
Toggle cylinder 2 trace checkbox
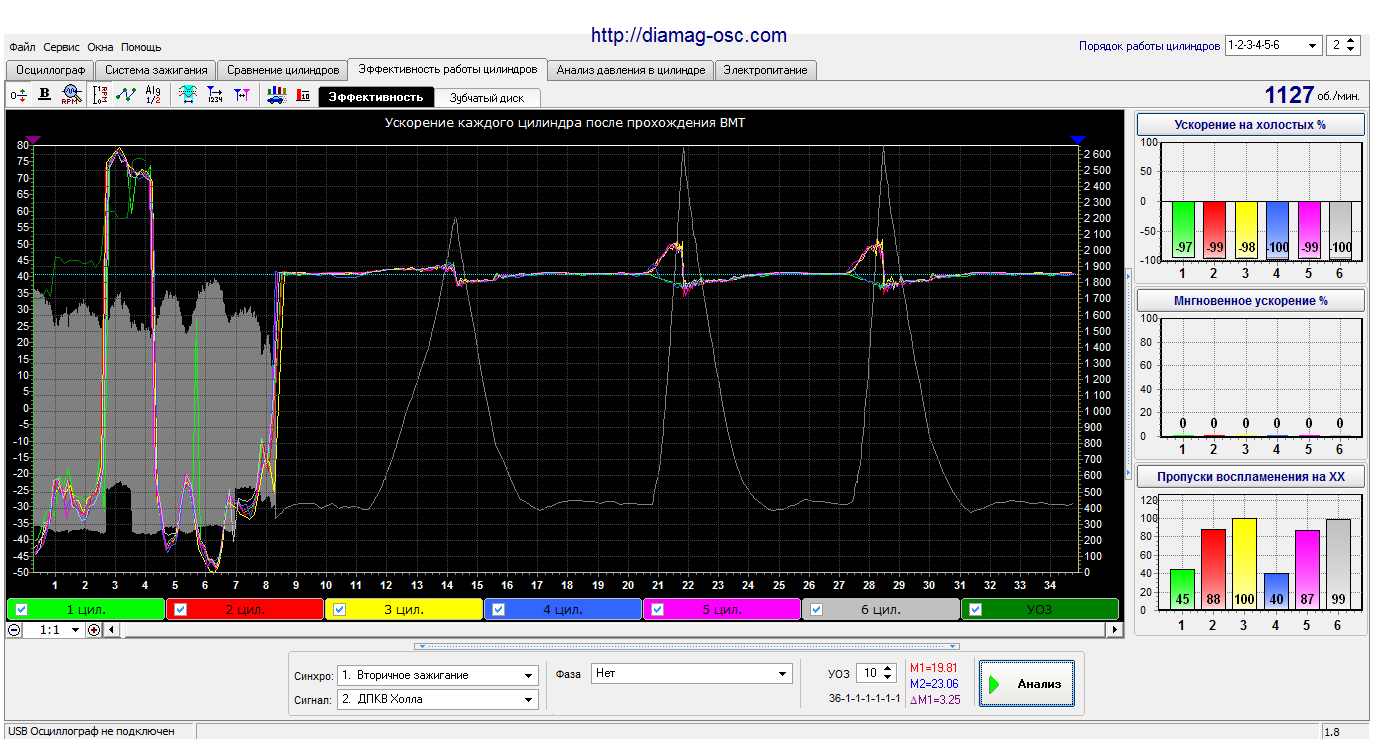(x=181, y=609)
